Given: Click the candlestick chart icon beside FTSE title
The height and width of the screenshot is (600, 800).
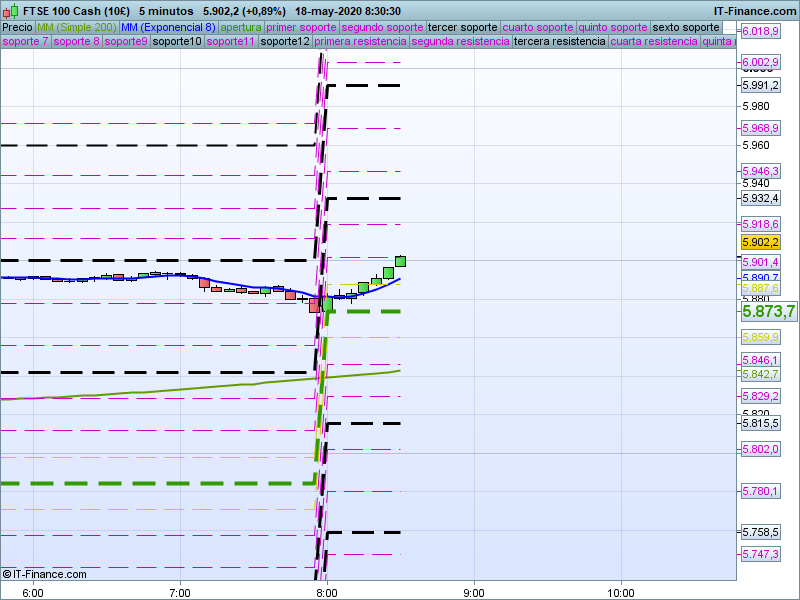Looking at the screenshot, I should click(11, 10).
